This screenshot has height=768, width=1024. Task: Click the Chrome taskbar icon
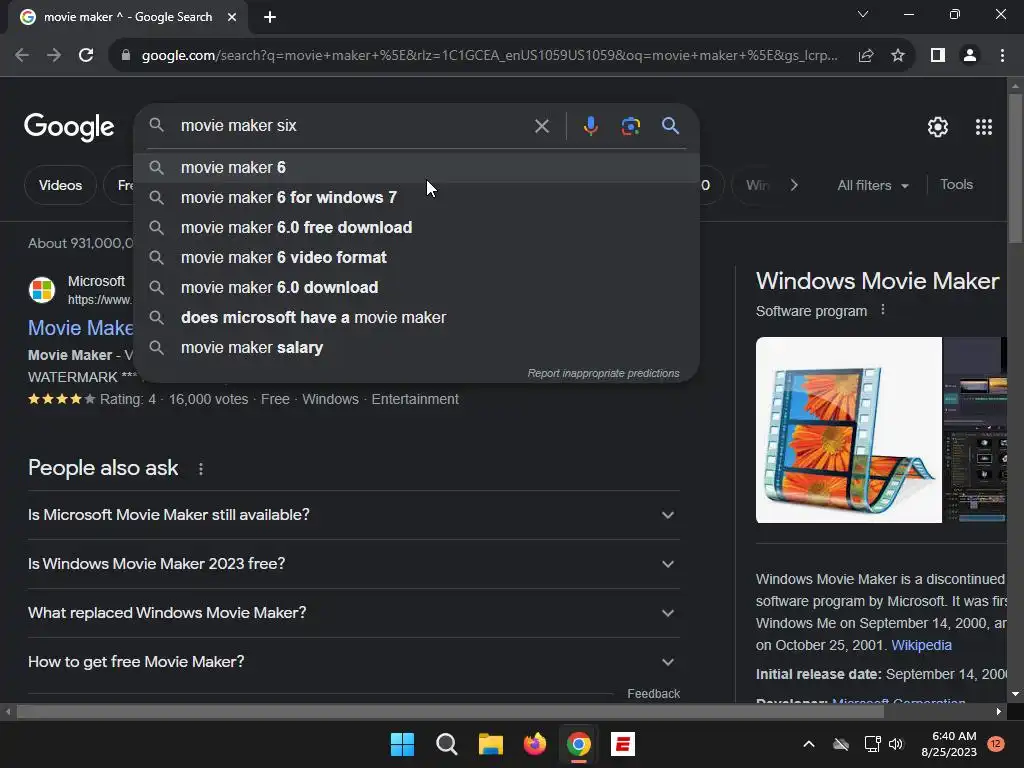pos(579,744)
